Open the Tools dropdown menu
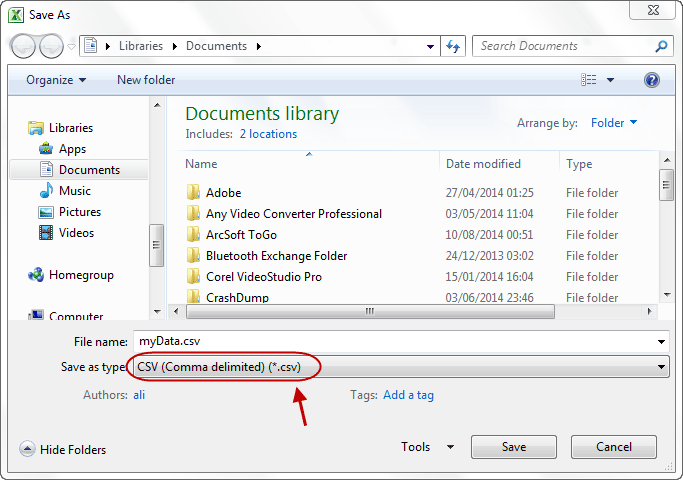The image size is (683, 480). click(427, 447)
